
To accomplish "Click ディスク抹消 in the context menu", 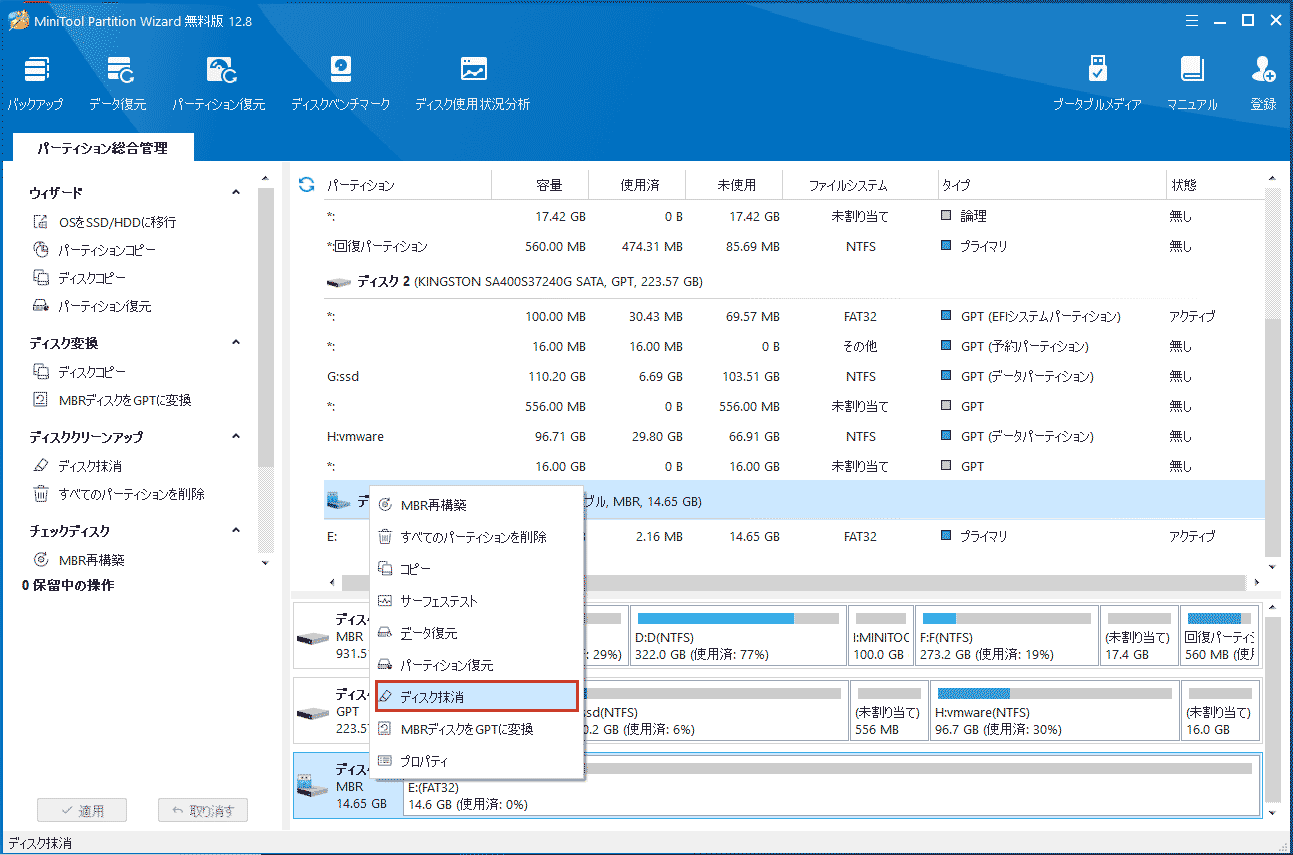I will point(477,697).
